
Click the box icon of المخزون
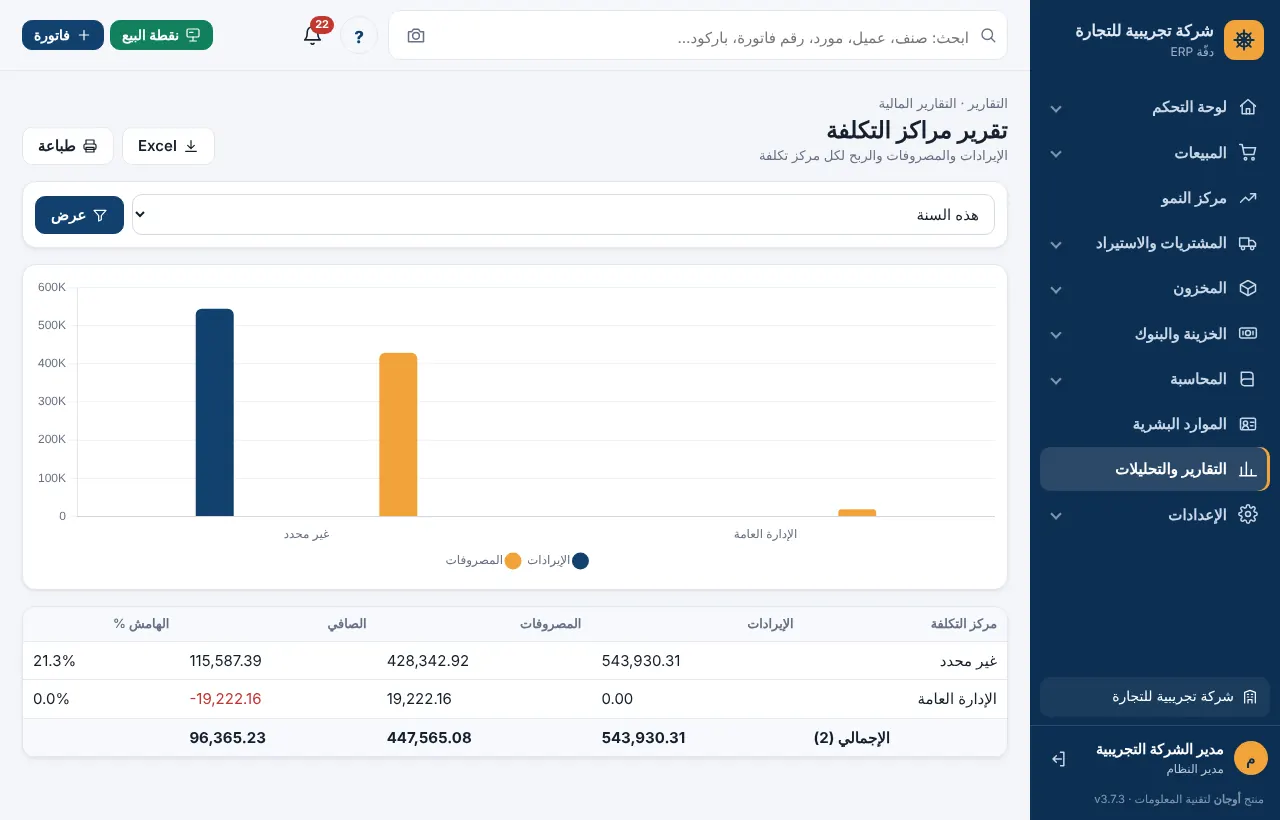coord(1247,288)
